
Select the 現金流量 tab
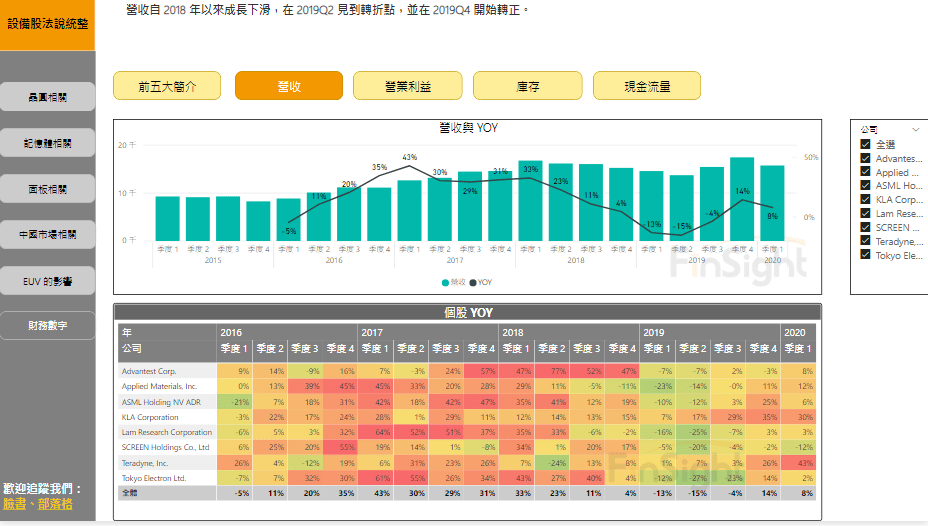[647, 87]
